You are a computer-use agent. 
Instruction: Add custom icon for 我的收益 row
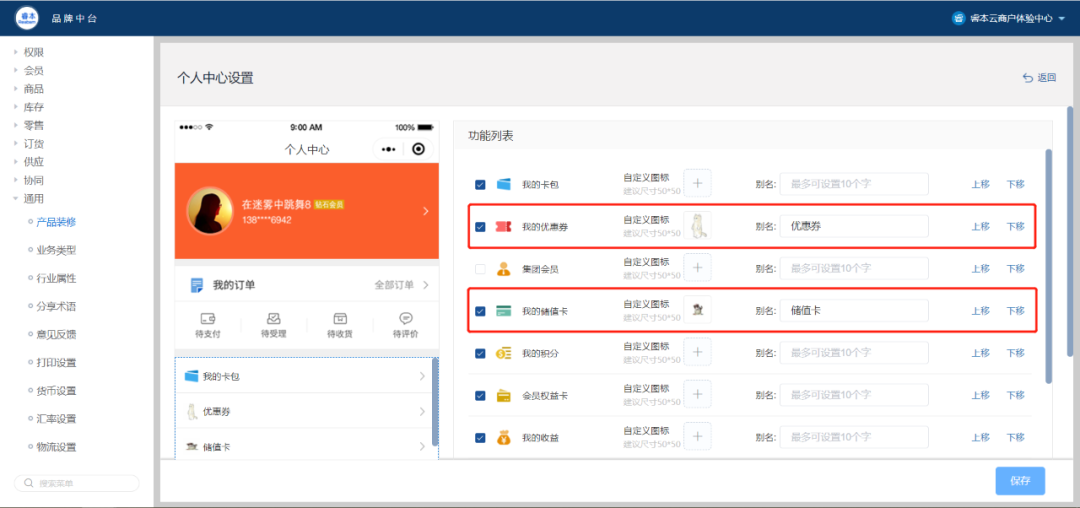click(697, 436)
